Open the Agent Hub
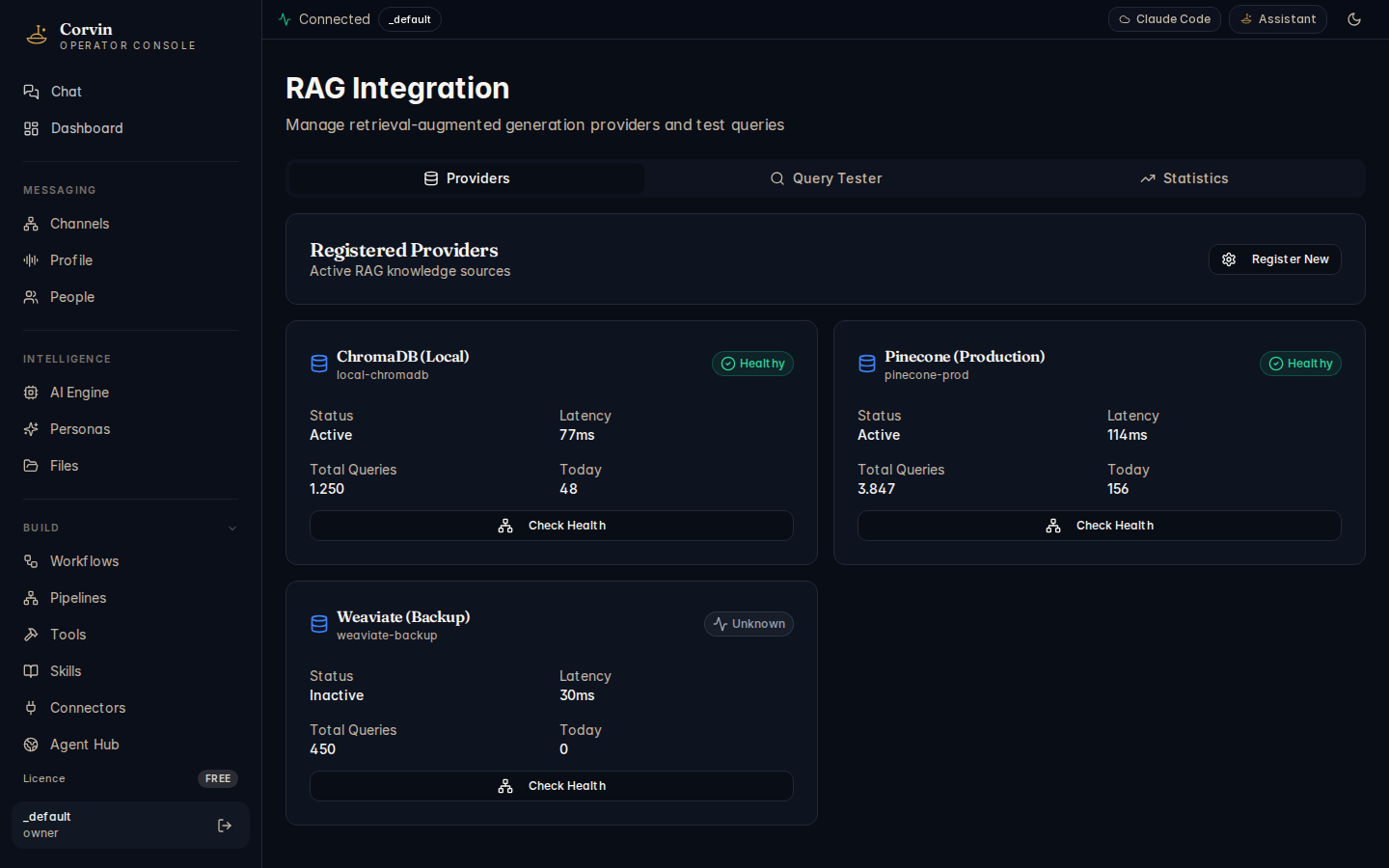The image size is (1389, 868). point(130,745)
